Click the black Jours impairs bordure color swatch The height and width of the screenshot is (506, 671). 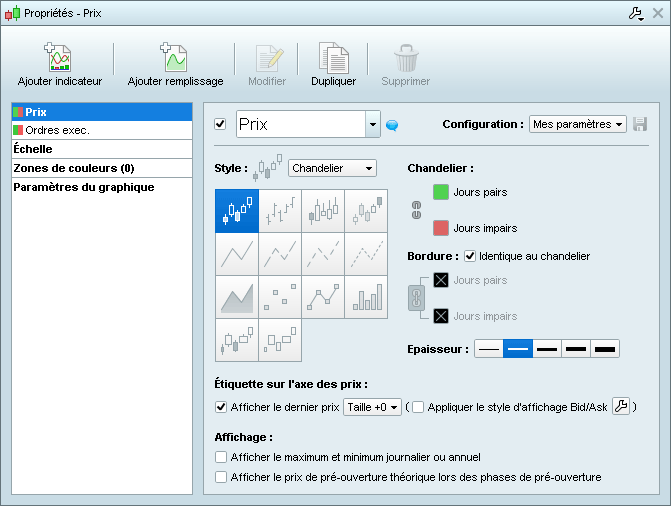[441, 316]
